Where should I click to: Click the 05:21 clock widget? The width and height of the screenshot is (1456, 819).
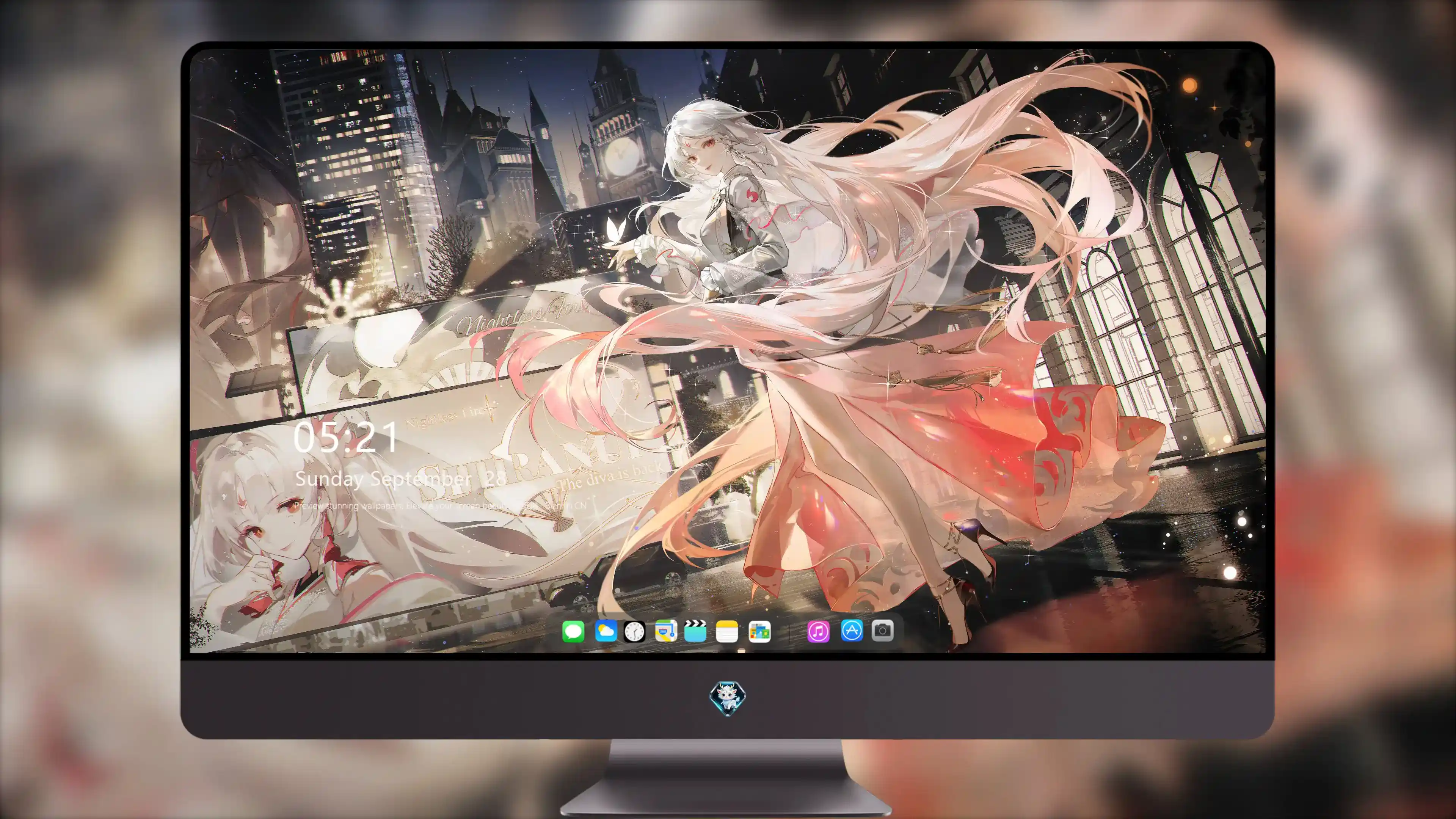click(x=345, y=438)
